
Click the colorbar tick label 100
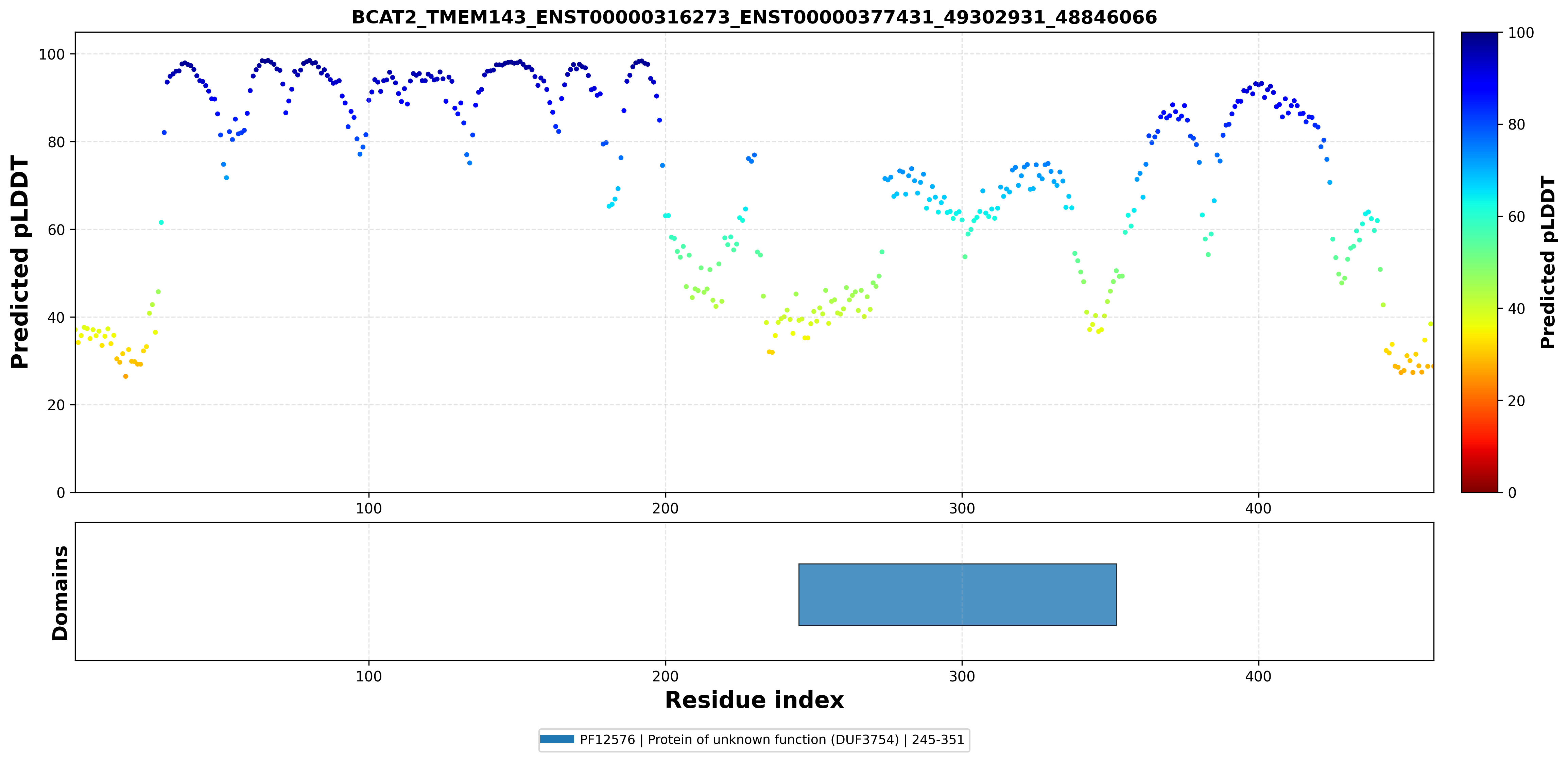coord(1520,33)
